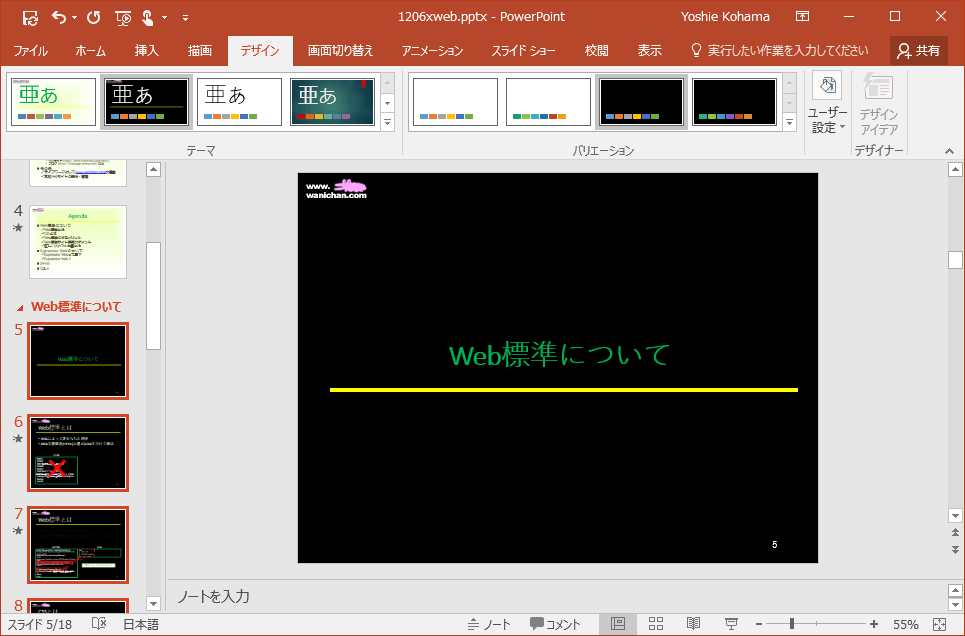
Task: Choose the first white variation swatch
Action: pos(455,102)
